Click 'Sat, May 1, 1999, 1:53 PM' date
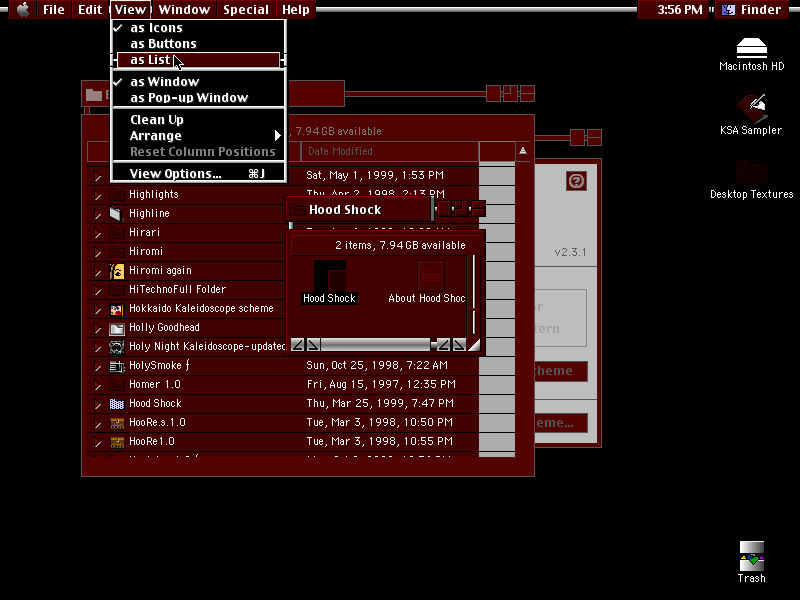 pyautogui.click(x=375, y=175)
